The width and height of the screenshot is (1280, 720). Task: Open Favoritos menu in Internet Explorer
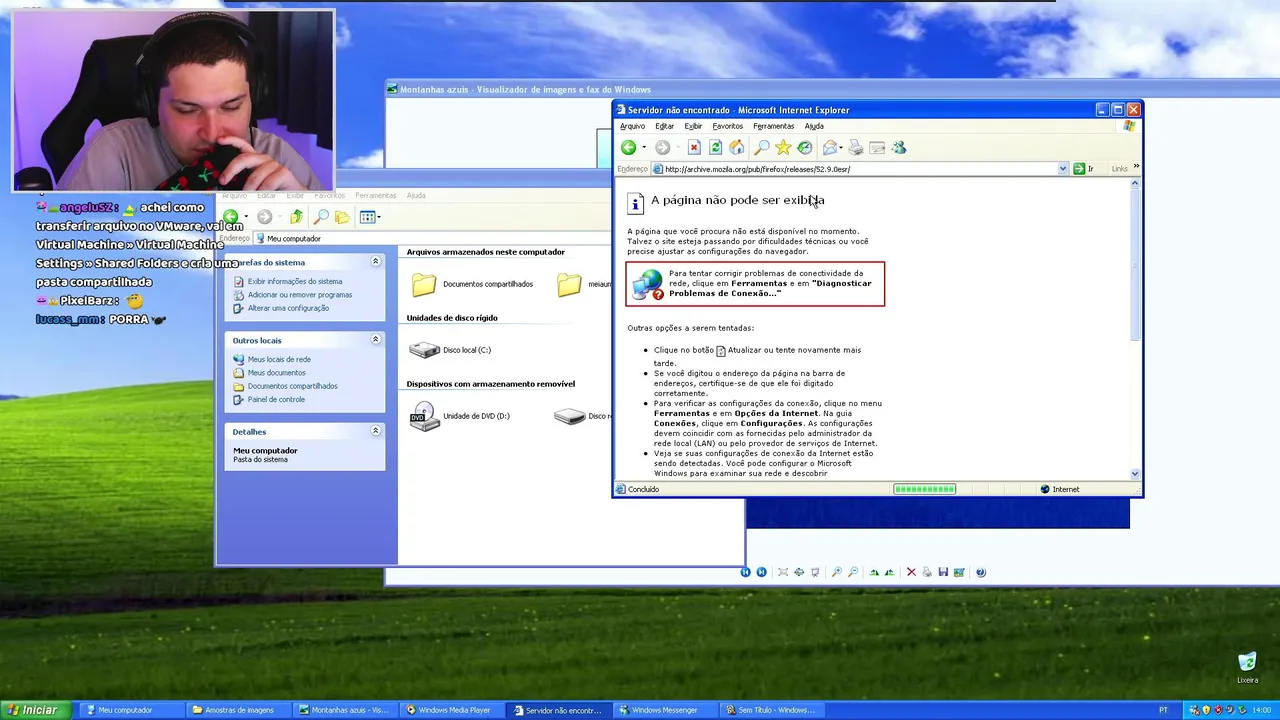727,126
